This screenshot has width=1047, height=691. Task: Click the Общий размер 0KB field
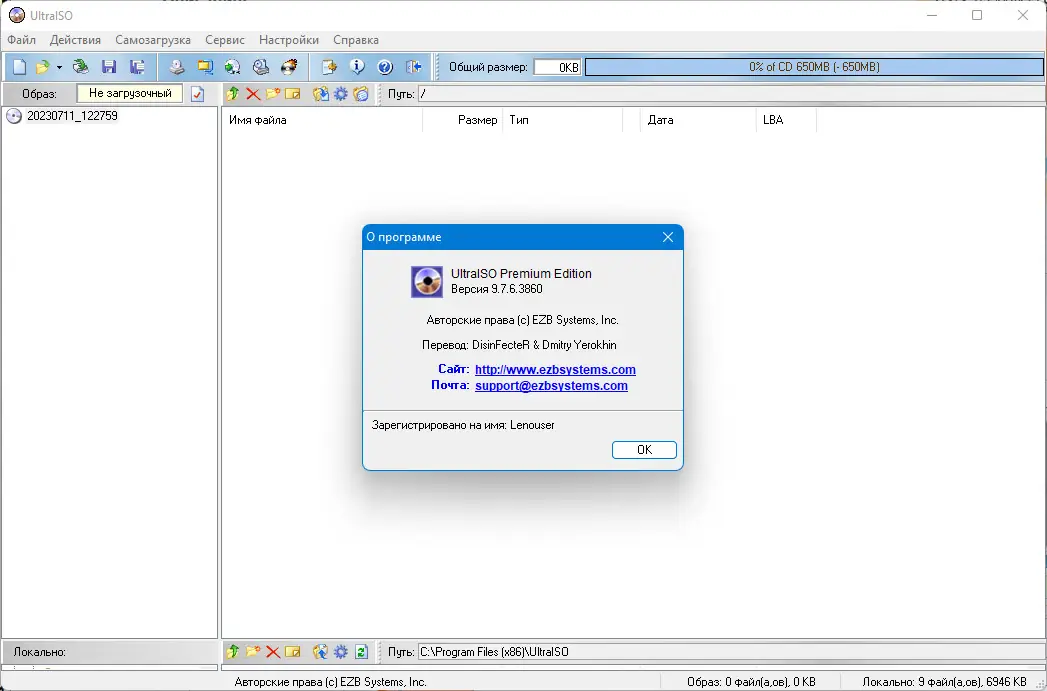click(557, 67)
